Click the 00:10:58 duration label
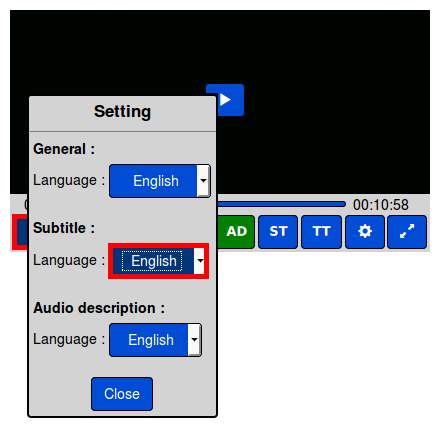The height and width of the screenshot is (440, 440). coord(381,205)
